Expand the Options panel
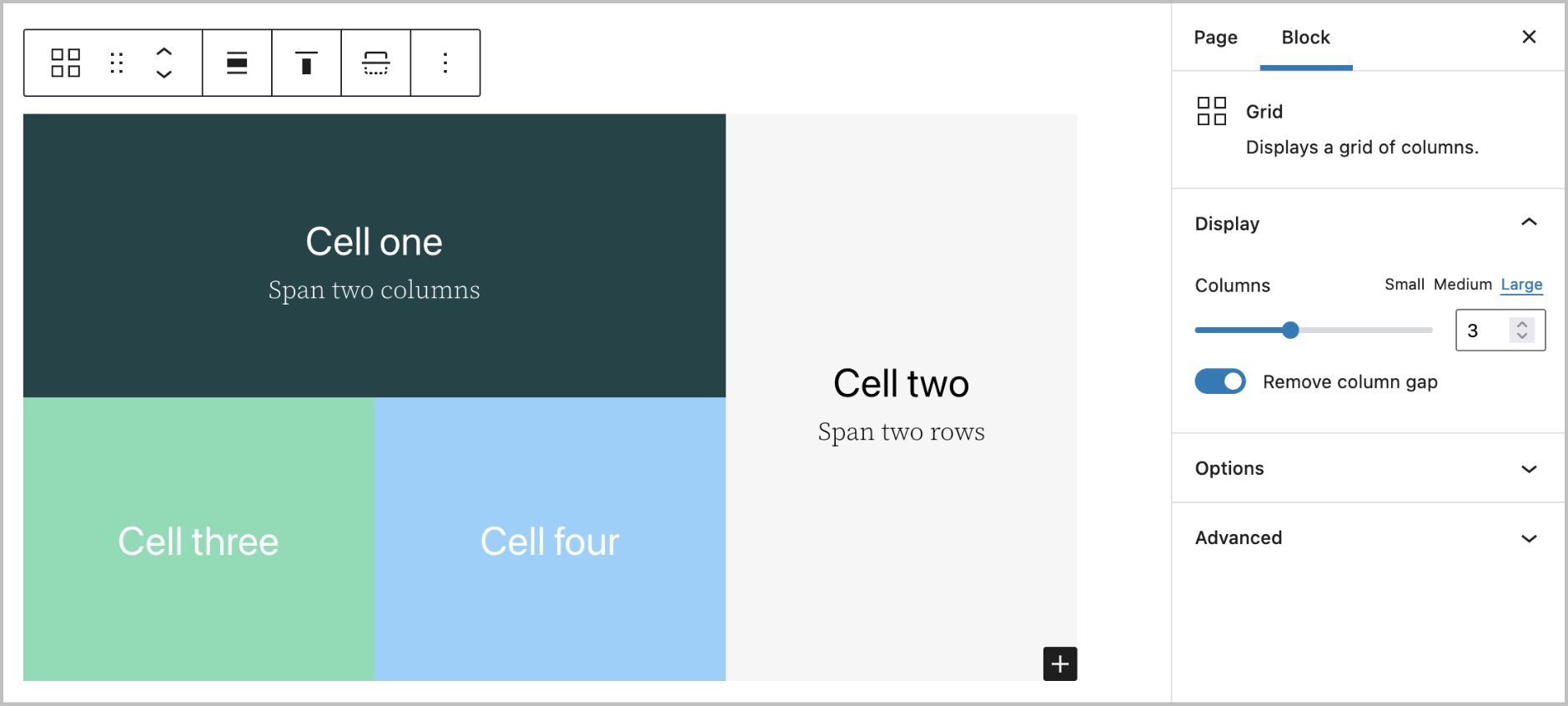 [x=1528, y=468]
